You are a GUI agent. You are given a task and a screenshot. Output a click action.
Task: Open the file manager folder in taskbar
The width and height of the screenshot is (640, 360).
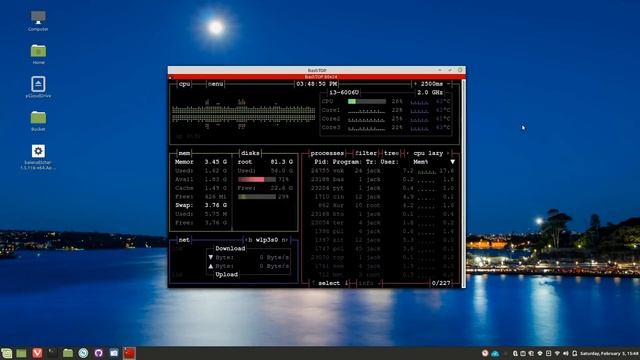[68, 353]
